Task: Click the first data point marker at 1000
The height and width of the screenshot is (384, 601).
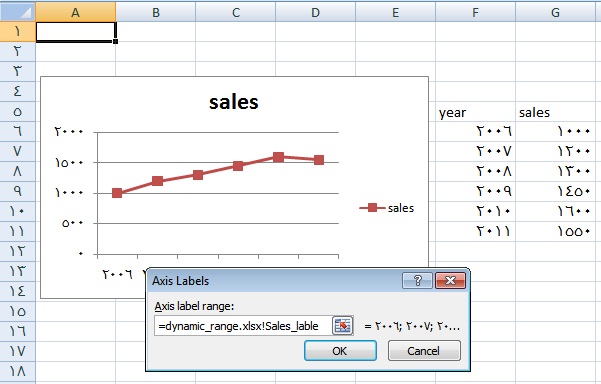Action: (117, 193)
